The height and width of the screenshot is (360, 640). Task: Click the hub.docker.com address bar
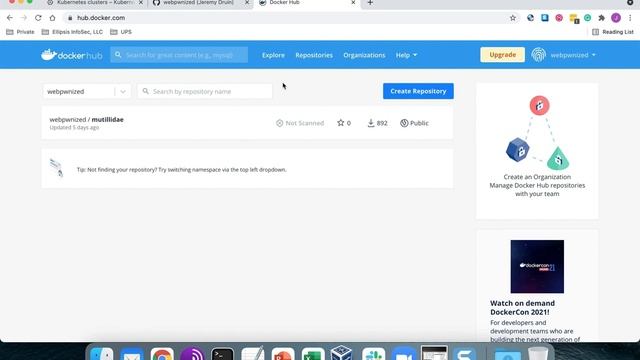click(286, 18)
